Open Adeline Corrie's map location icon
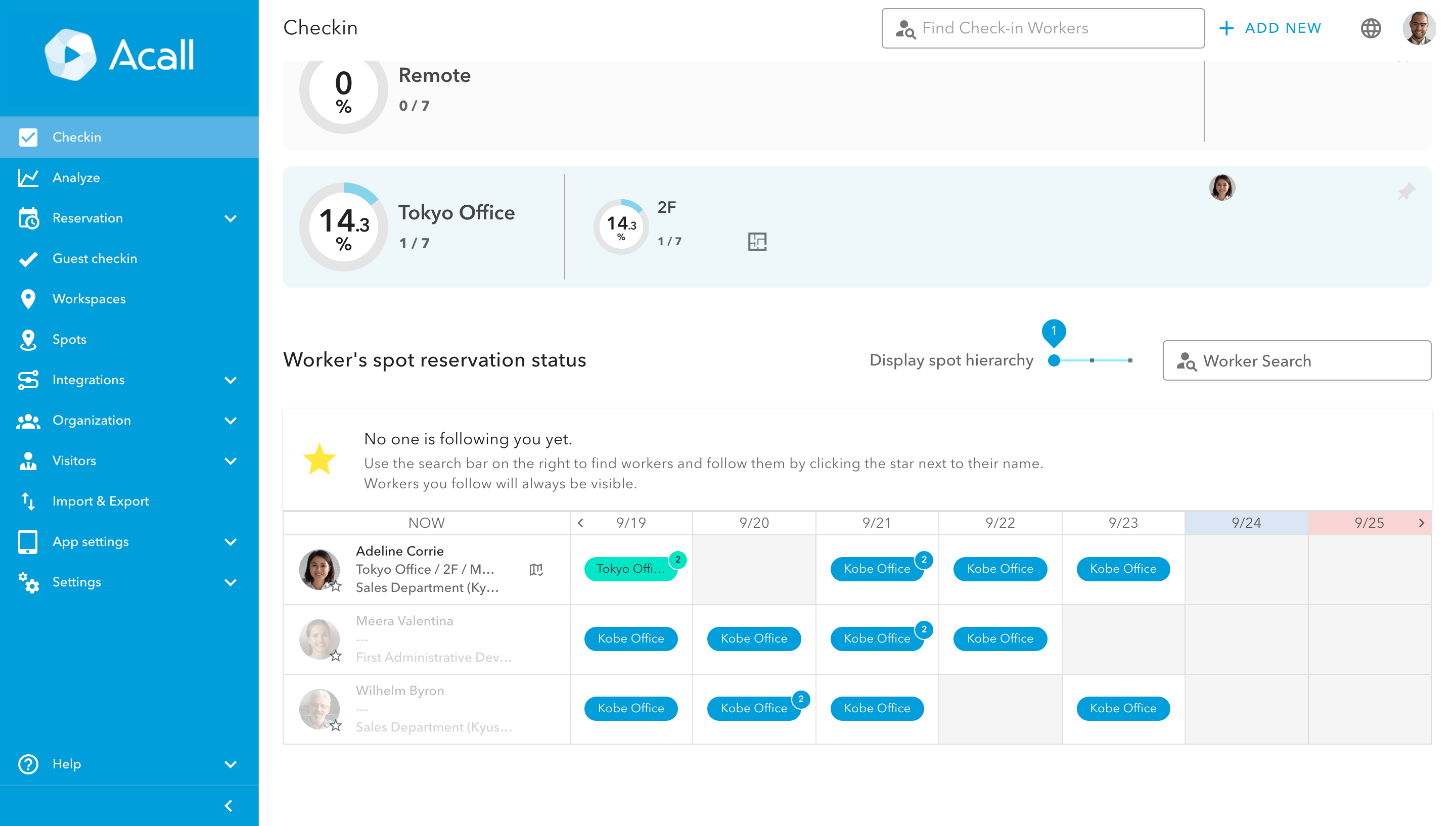Image resolution: width=1456 pixels, height=826 pixels. (x=535, y=569)
